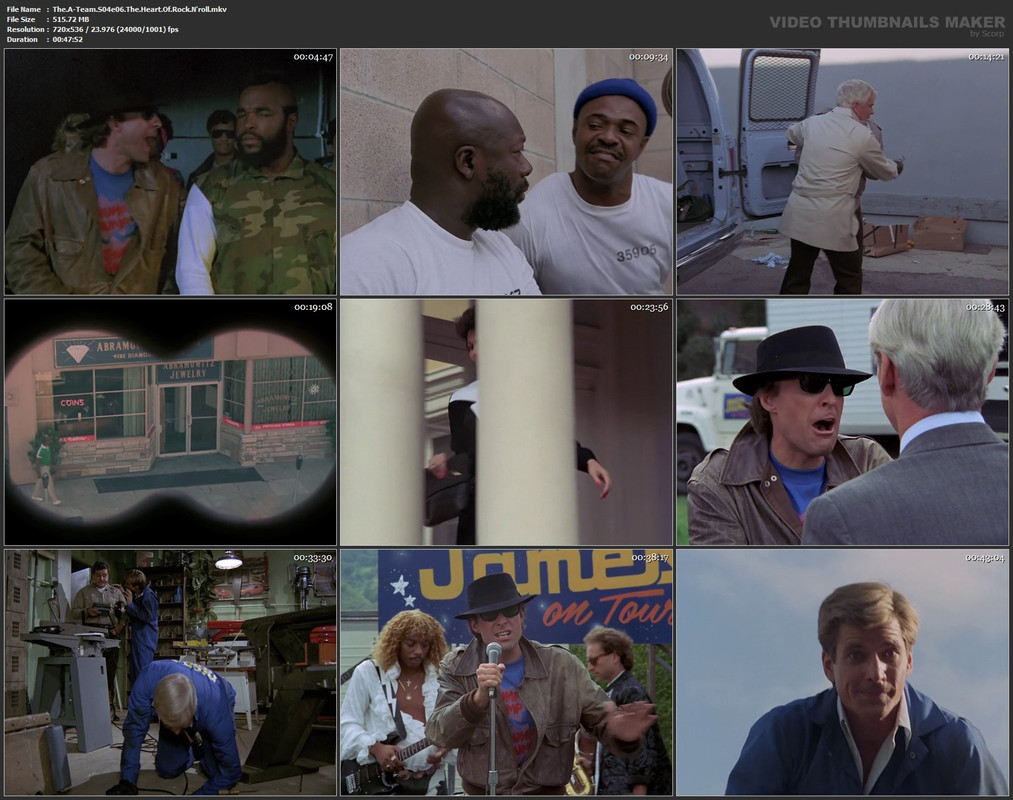Select the singer on tour thumbnail 00:38:17
This screenshot has width=1013, height=800.
click(x=506, y=673)
